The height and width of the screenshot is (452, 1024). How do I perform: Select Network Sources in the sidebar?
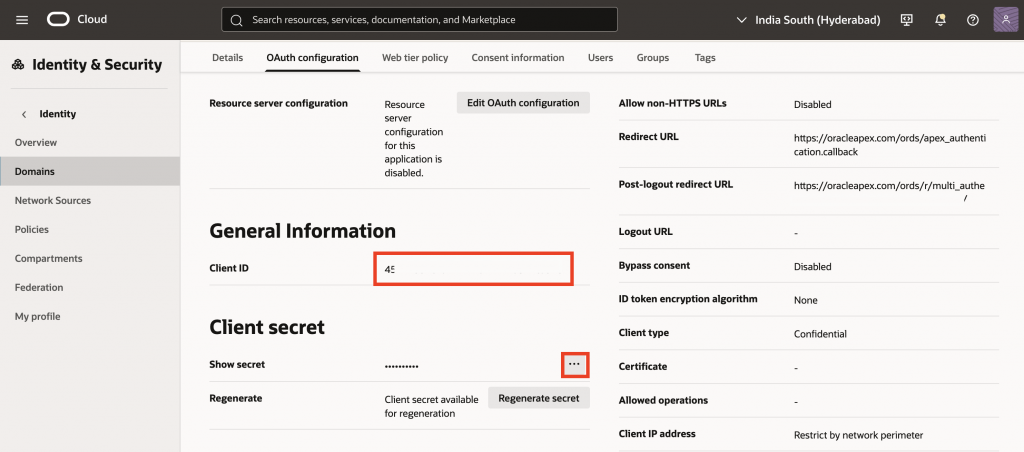pos(53,201)
